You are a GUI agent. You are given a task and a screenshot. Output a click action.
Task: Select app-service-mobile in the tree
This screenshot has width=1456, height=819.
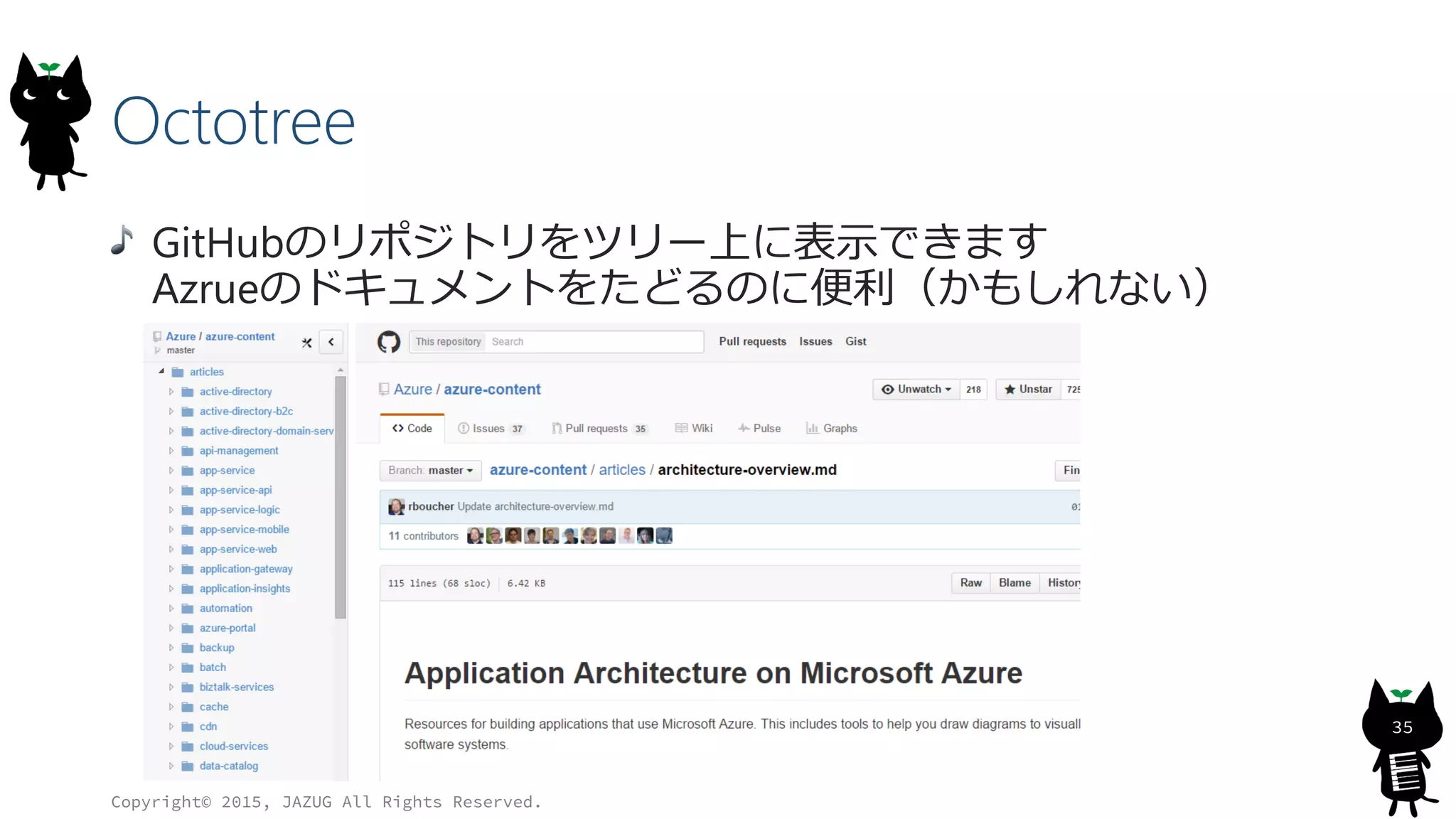click(x=245, y=530)
